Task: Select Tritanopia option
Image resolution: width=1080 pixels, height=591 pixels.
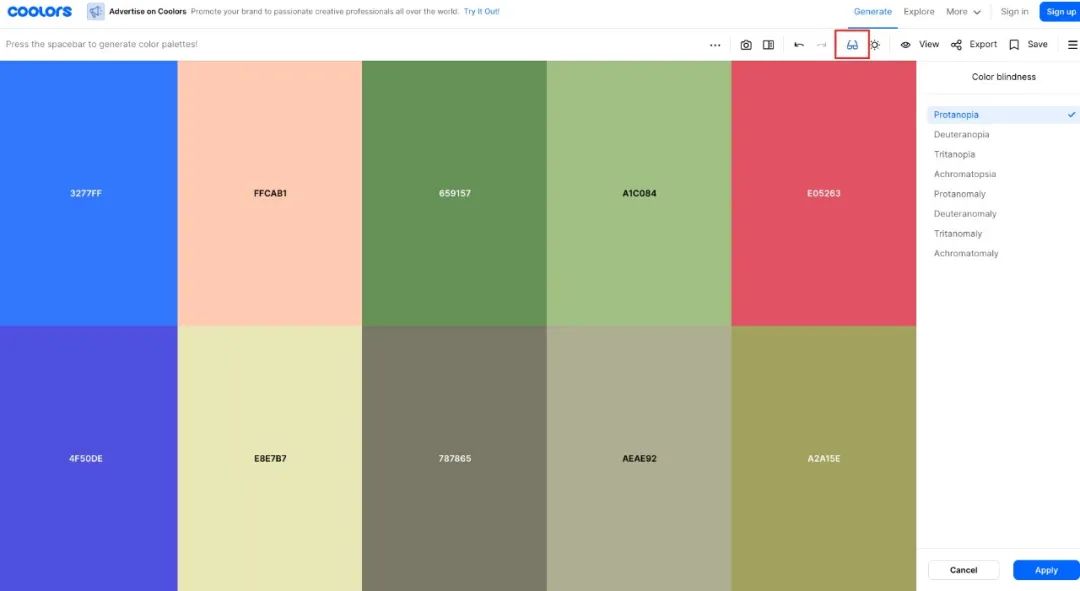Action: click(x=1003, y=154)
